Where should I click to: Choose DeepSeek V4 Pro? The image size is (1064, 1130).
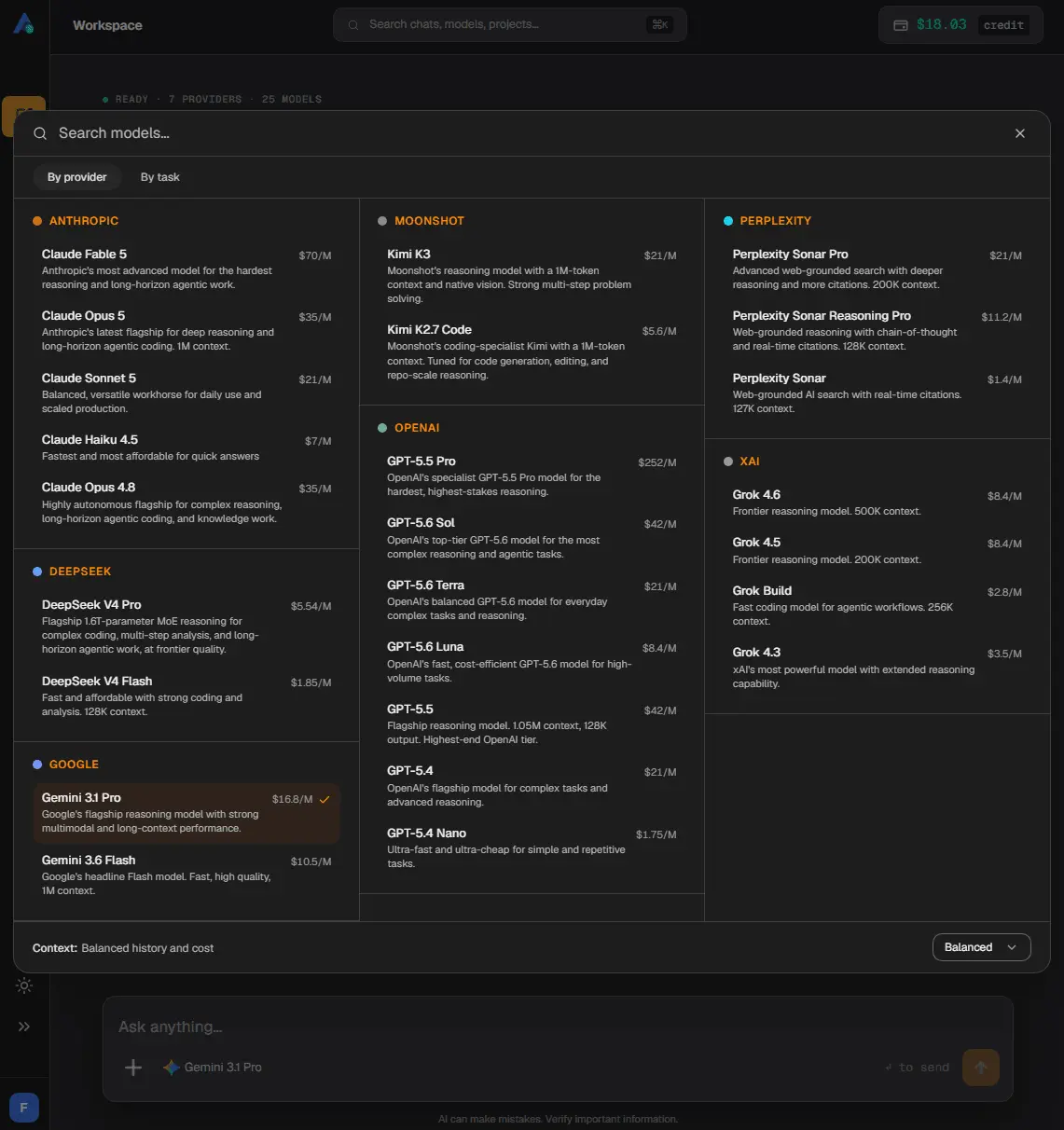click(187, 627)
